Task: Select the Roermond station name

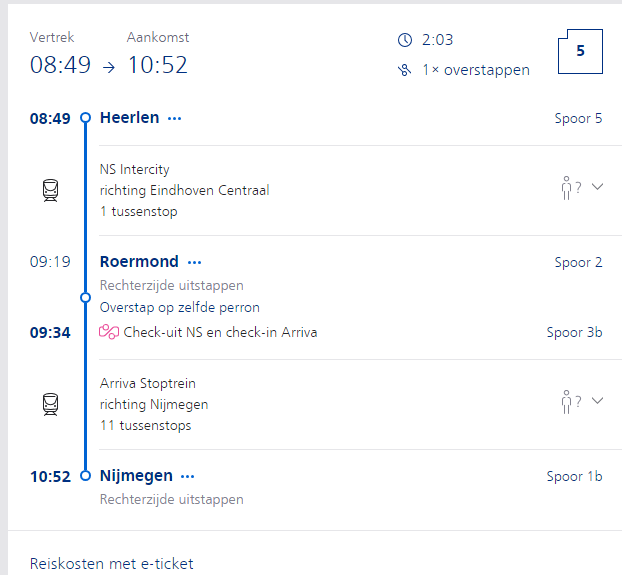Action: point(139,262)
